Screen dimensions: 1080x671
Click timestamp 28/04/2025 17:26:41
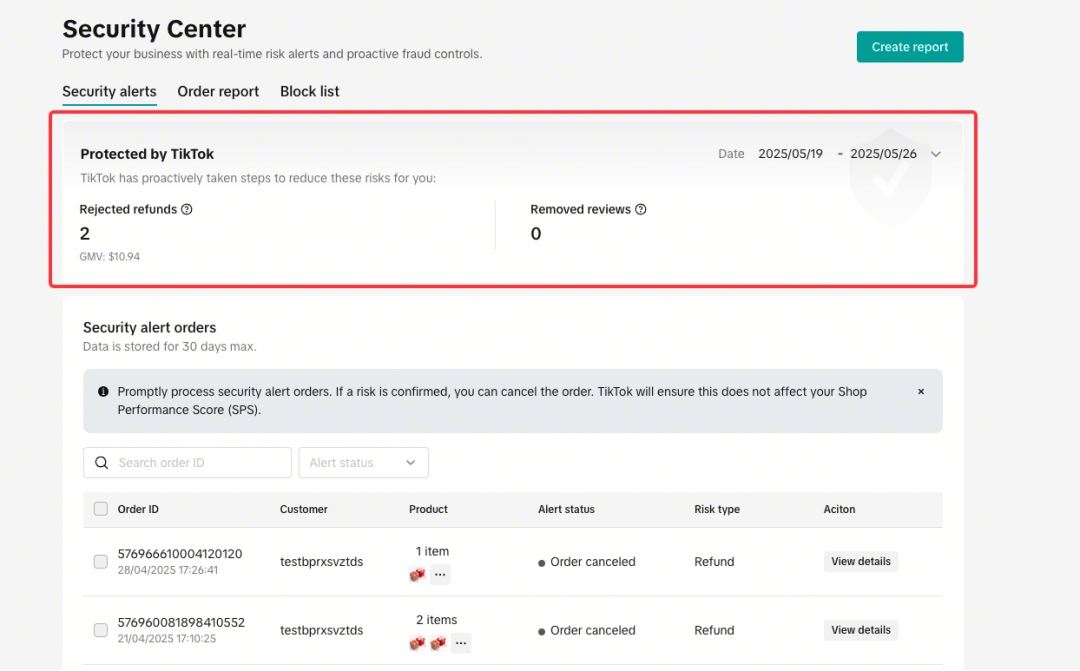[x=168, y=570]
